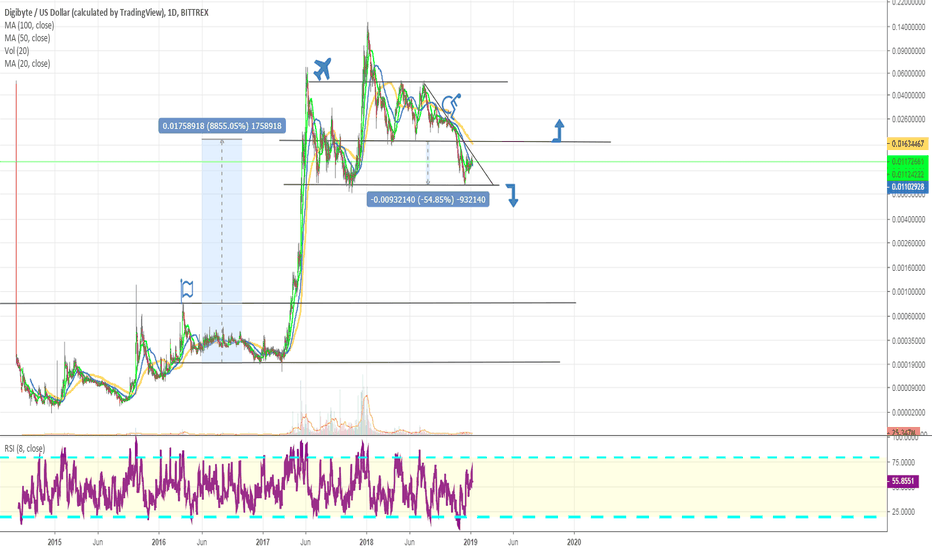Select the MA (20, close) indicator label
This screenshot has width=932, height=550.
(27, 64)
